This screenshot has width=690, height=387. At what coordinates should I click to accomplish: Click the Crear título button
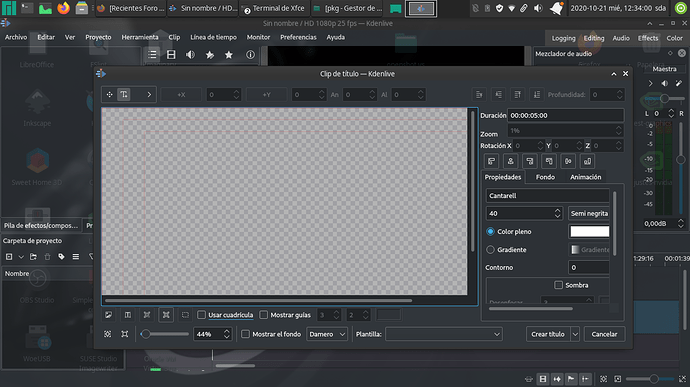tap(548, 334)
